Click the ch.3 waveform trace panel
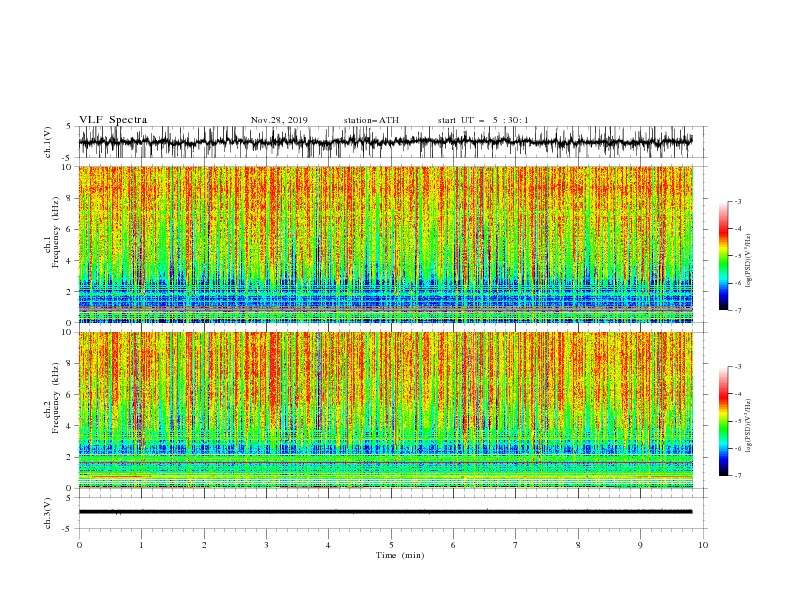The image size is (792, 612). (x=392, y=513)
